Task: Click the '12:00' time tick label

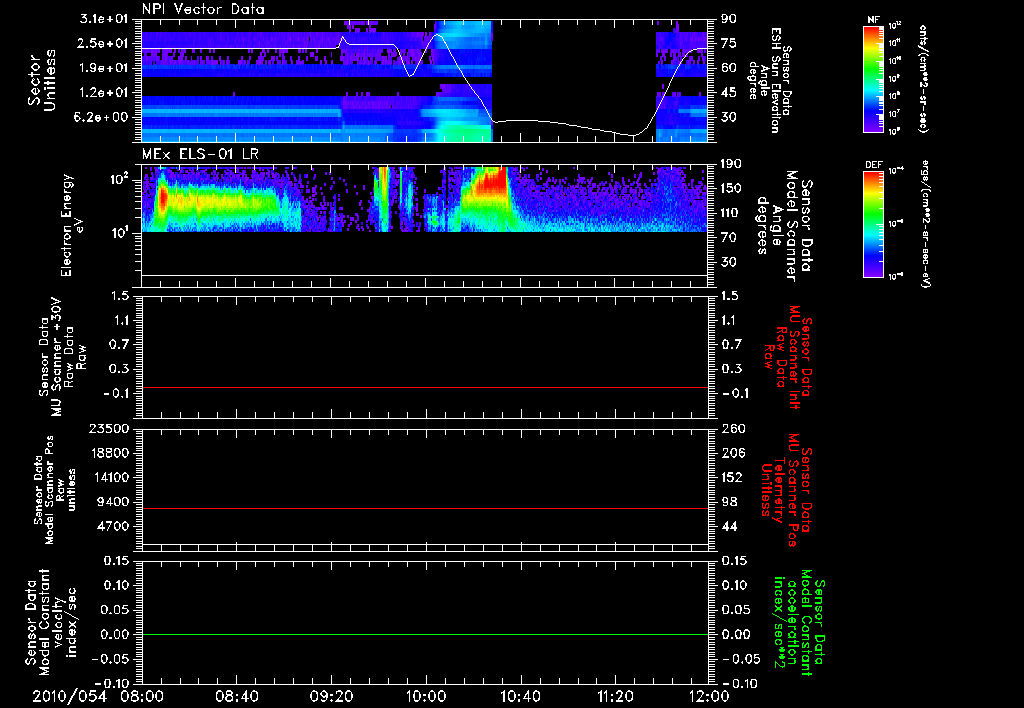Action: (708, 696)
